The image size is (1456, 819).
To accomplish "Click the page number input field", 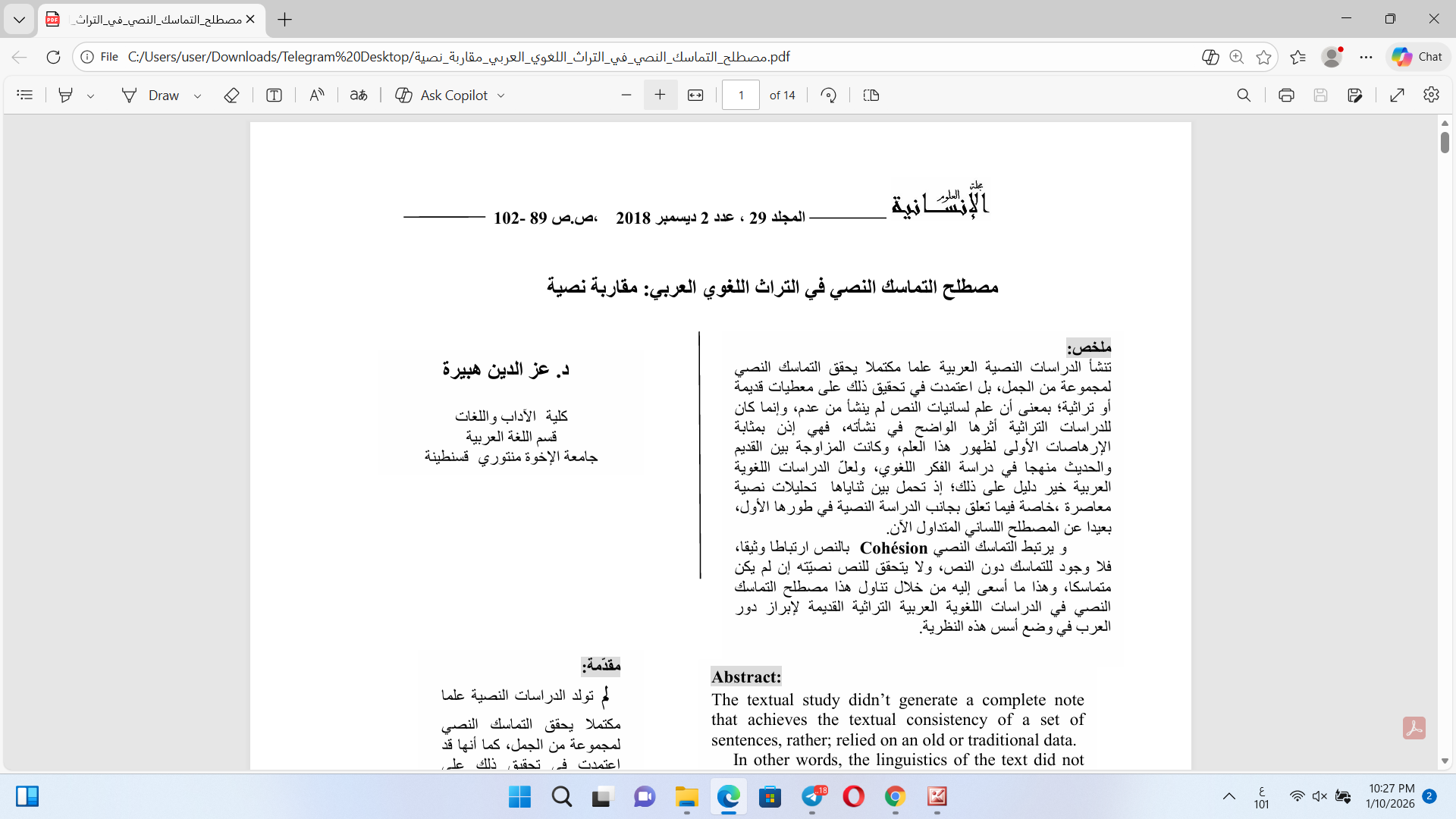I will coord(741,95).
